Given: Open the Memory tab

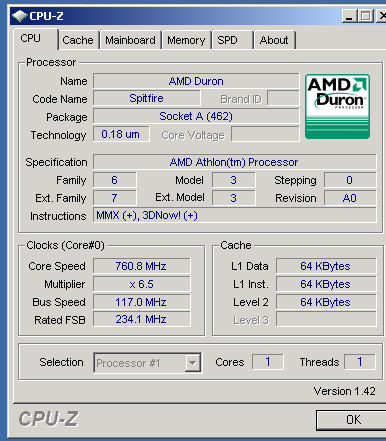Looking at the screenshot, I should point(186,40).
